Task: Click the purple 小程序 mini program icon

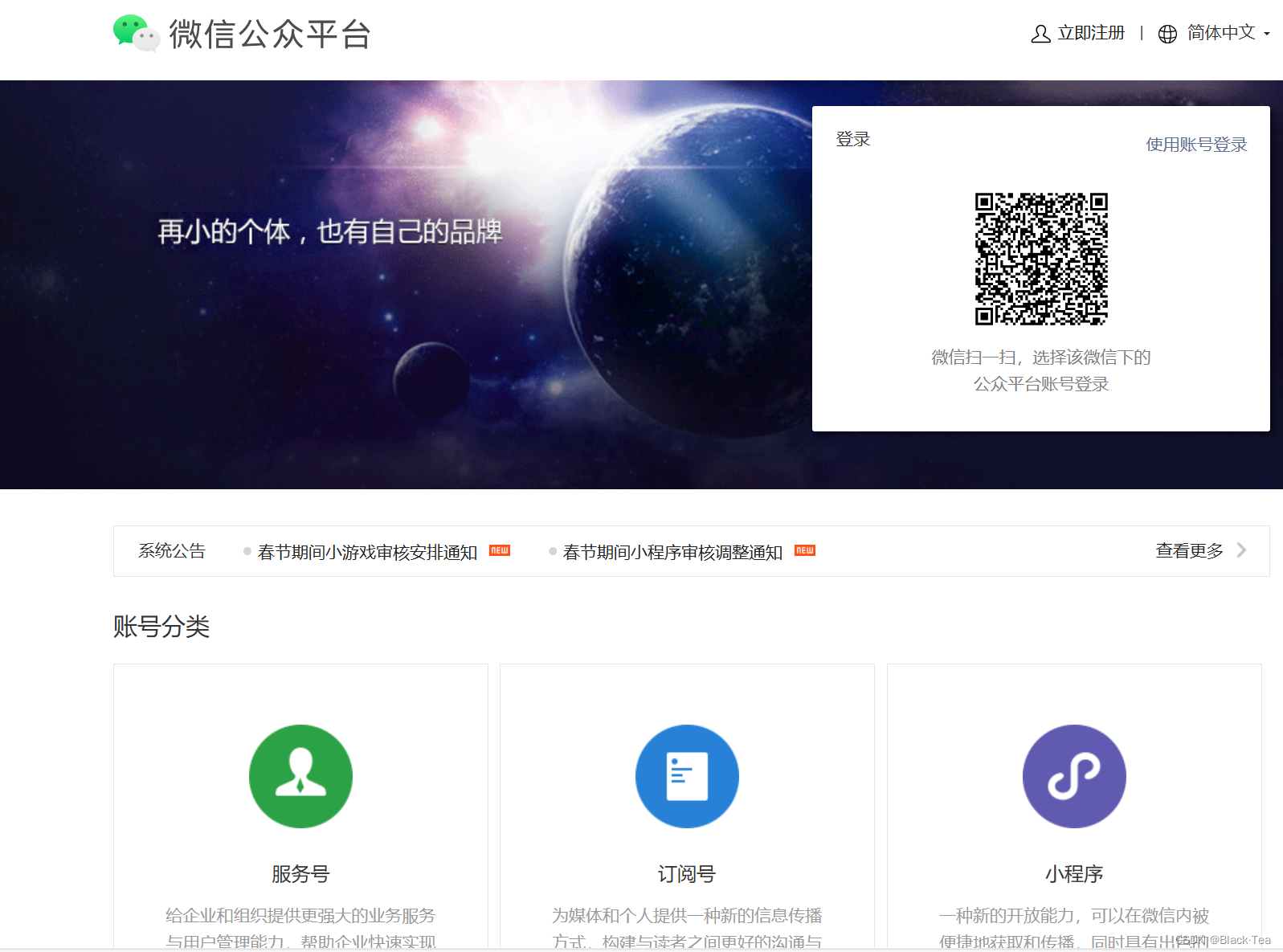Action: point(1074,776)
